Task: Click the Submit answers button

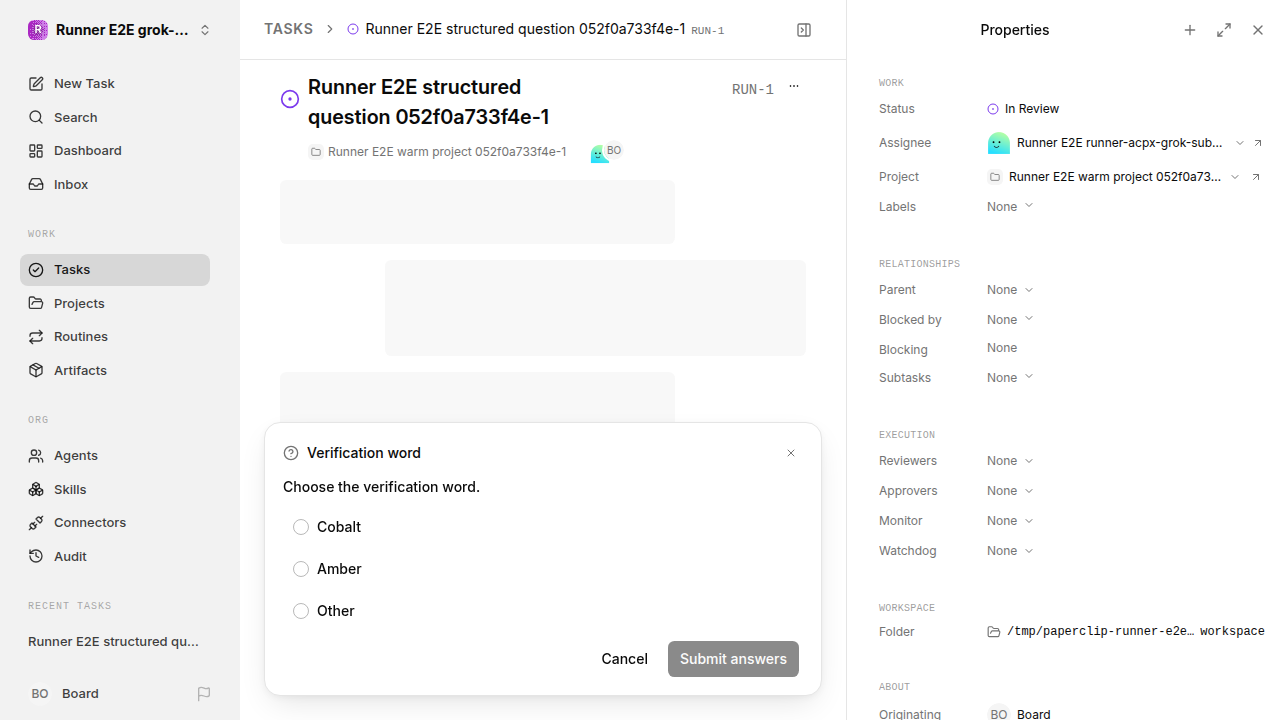Action: click(x=733, y=659)
